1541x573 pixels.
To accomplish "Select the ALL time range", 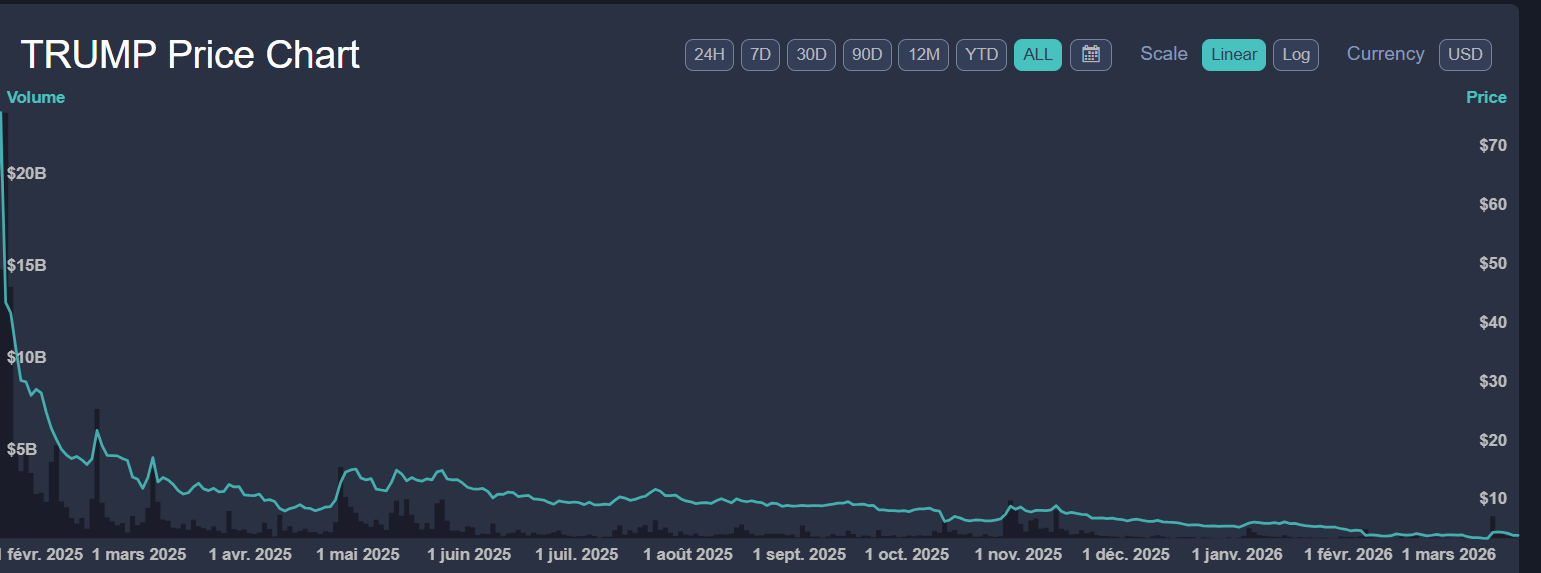I will click(1038, 55).
